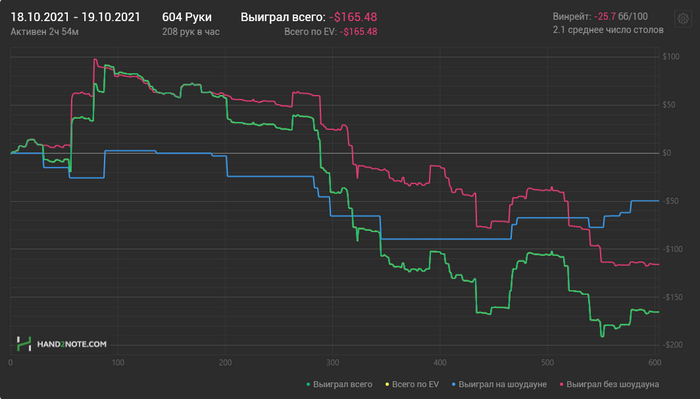Click the $0 label on the y-axis
This screenshot has height=399, width=700.
coord(667,153)
